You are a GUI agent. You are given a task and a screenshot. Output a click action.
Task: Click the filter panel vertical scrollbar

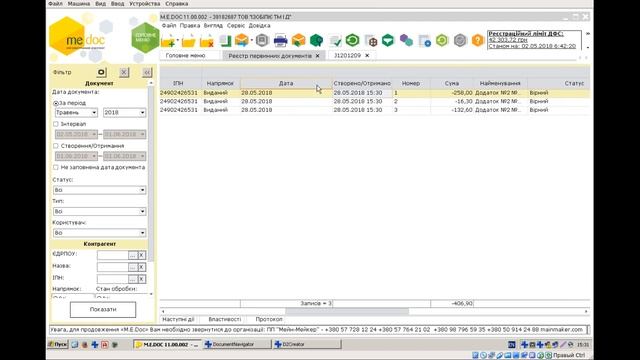151,173
